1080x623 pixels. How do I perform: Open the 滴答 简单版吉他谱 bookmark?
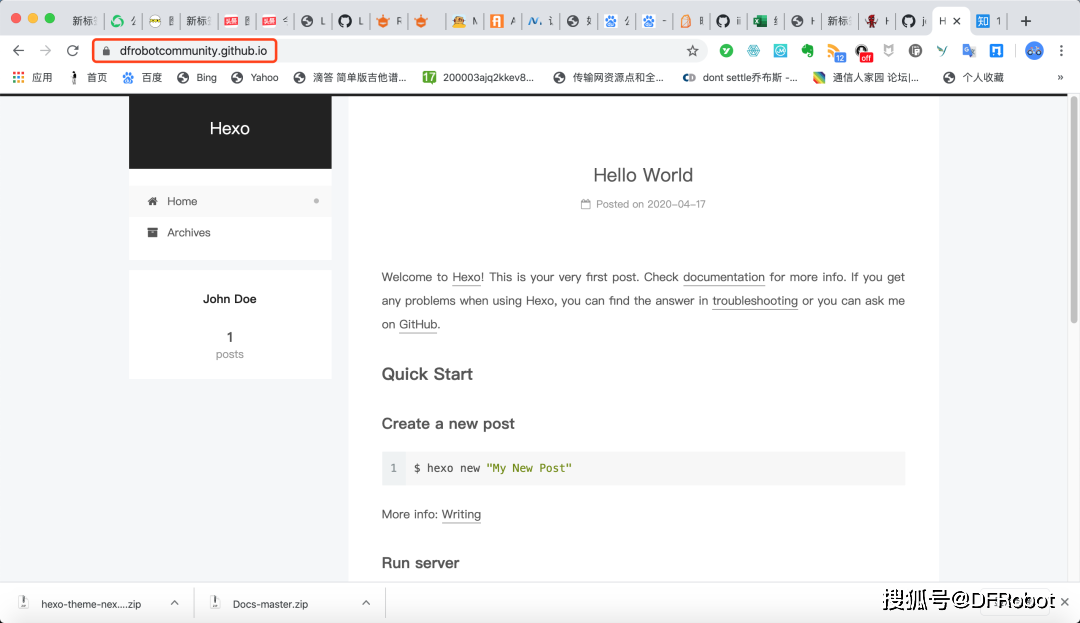tap(350, 78)
